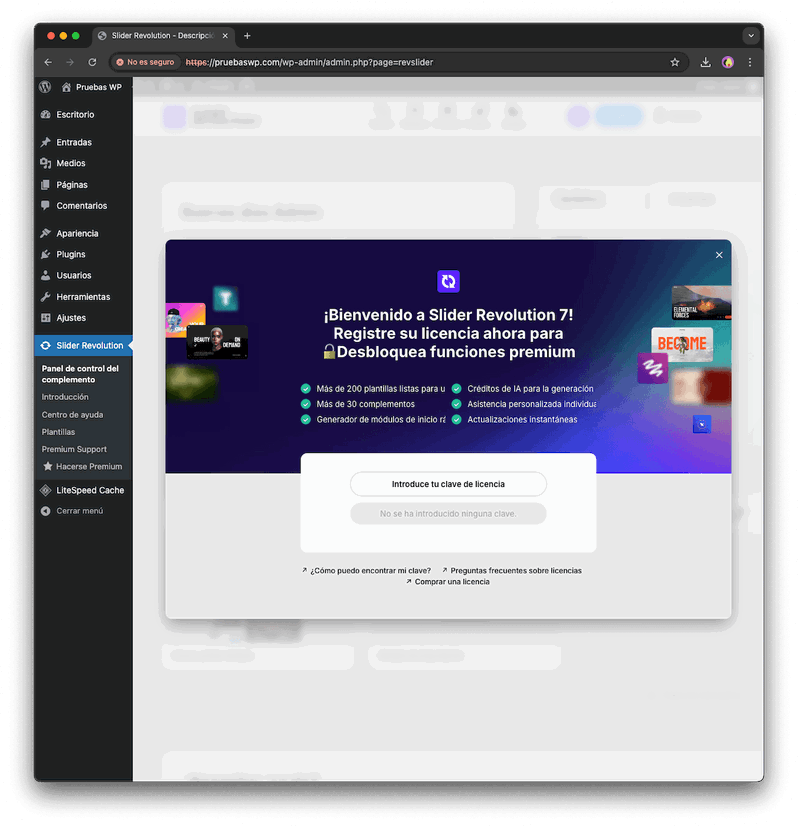Open the Medios library
The width and height of the screenshot is (798, 827).
[71, 164]
